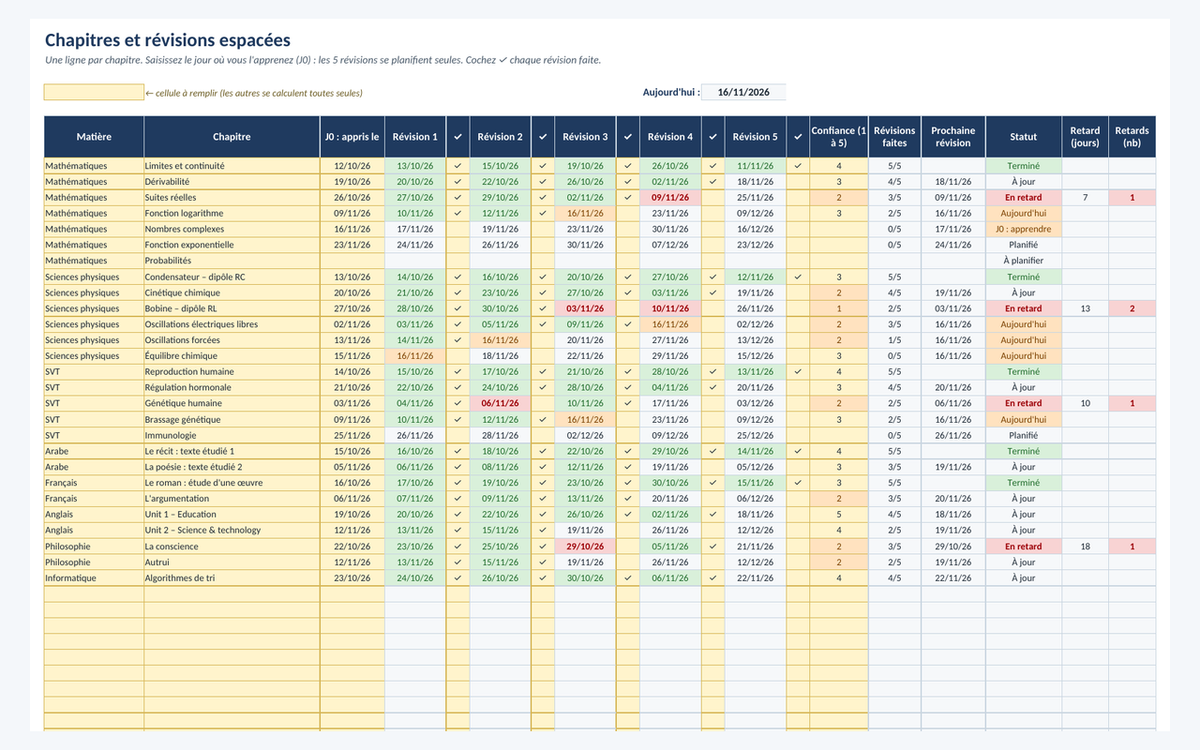Select the Chapitre column header
This screenshot has width=1200, height=750.
232,137
